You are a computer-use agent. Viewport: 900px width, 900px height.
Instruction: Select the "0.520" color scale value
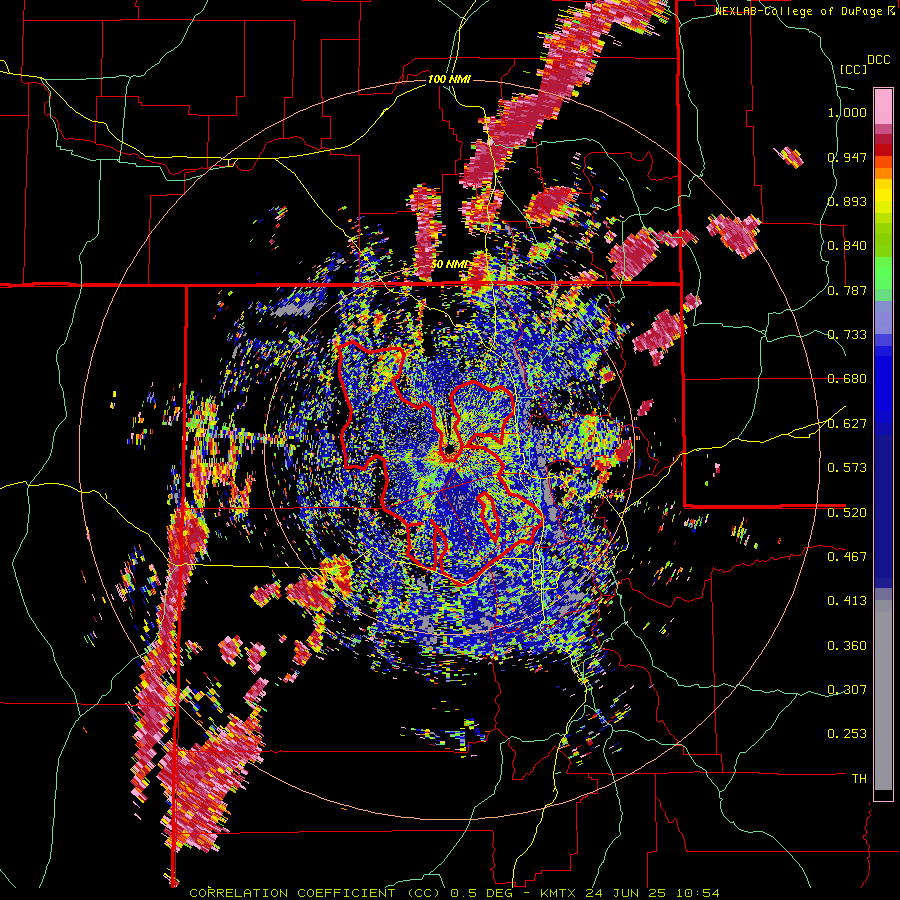pyautogui.click(x=847, y=513)
